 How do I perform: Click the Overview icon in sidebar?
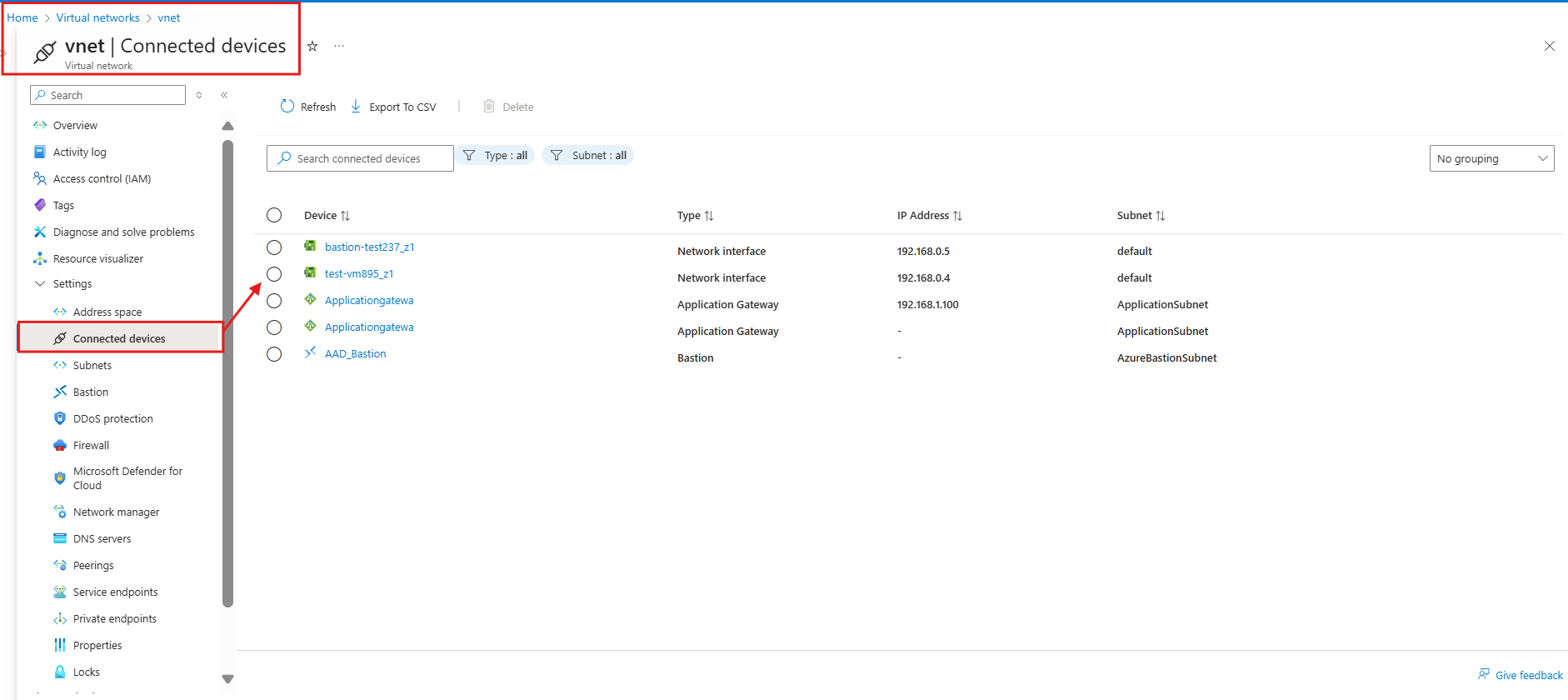point(39,125)
